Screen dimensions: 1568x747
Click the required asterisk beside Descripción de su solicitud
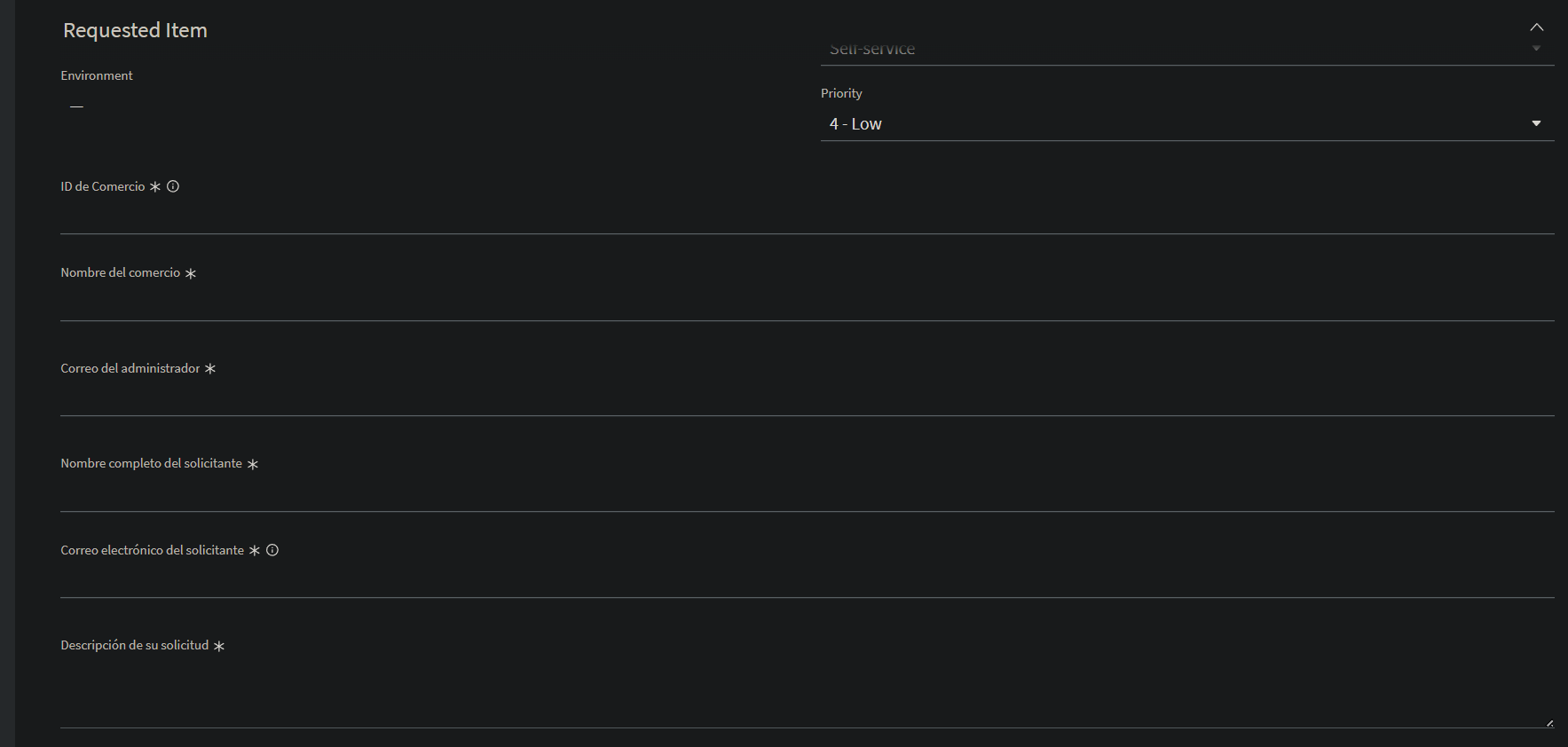pyautogui.click(x=218, y=646)
